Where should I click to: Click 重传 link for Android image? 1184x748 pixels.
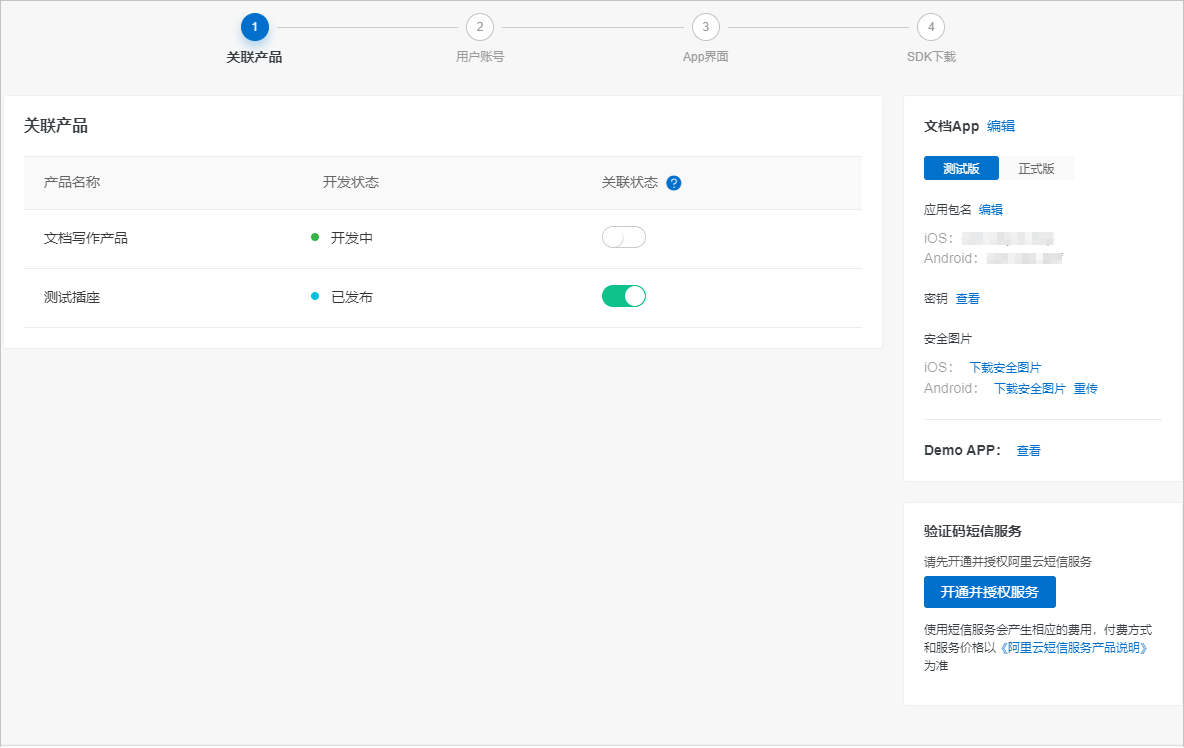point(1086,389)
